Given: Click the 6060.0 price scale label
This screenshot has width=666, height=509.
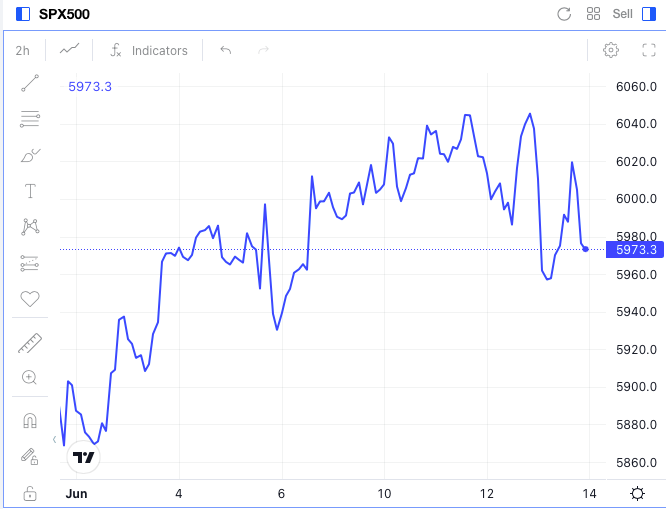Looking at the screenshot, I should pyautogui.click(x=636, y=87).
